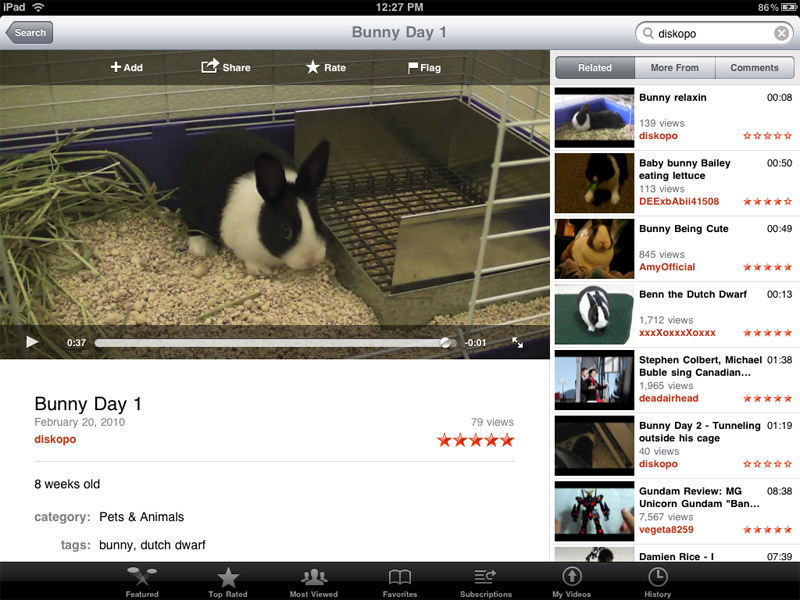Switch to the More From tab
The image size is (800, 600).
pyautogui.click(x=674, y=68)
